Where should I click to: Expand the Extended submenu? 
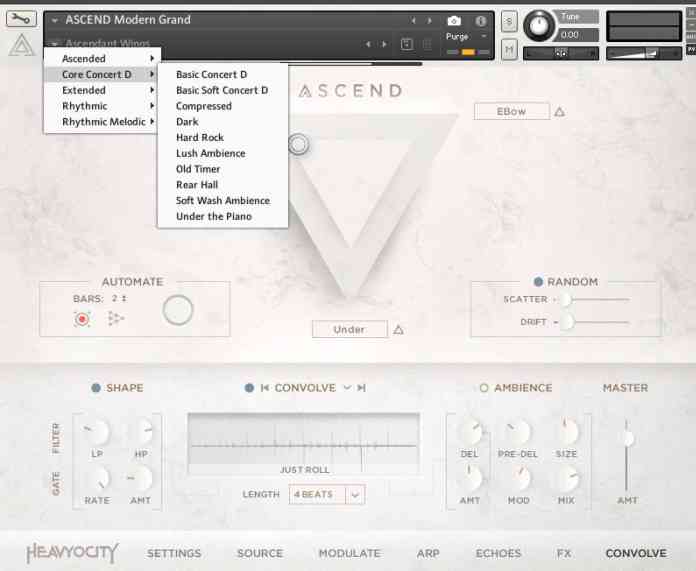(x=102, y=90)
